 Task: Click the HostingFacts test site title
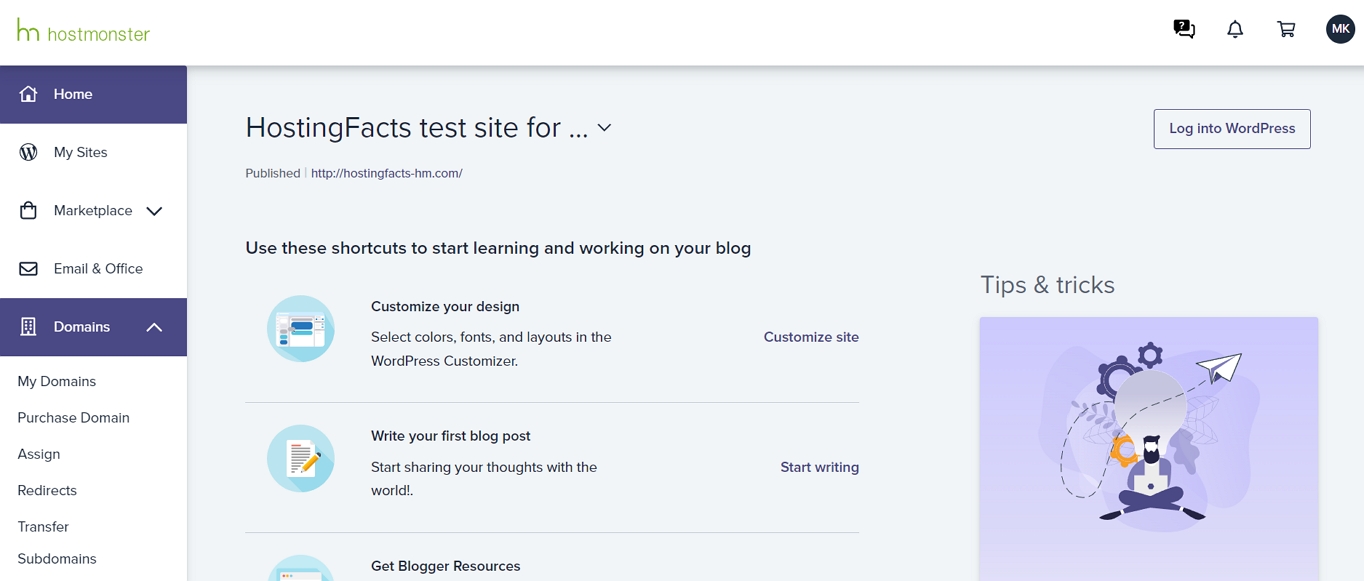click(417, 128)
